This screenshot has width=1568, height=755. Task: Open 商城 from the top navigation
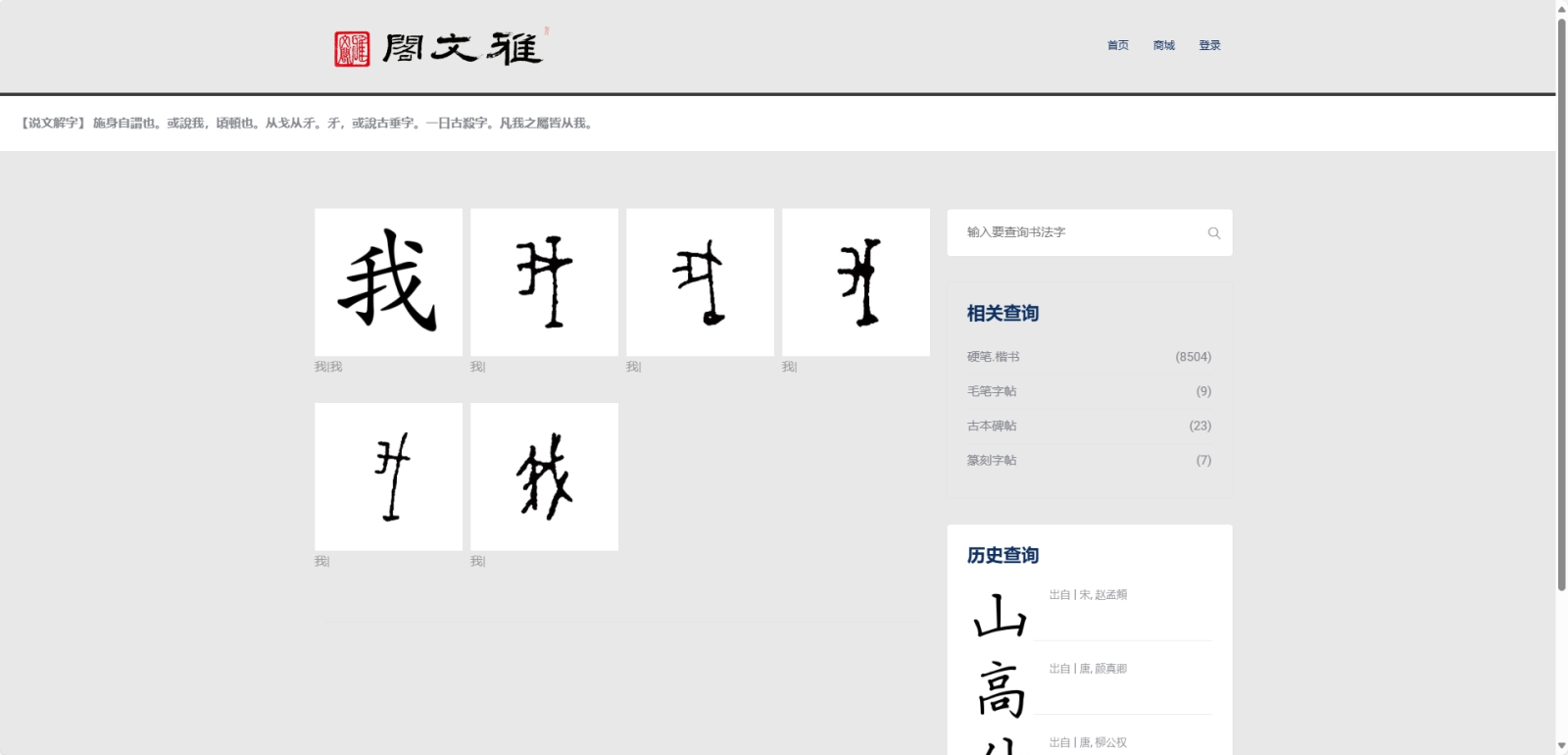pyautogui.click(x=1163, y=45)
